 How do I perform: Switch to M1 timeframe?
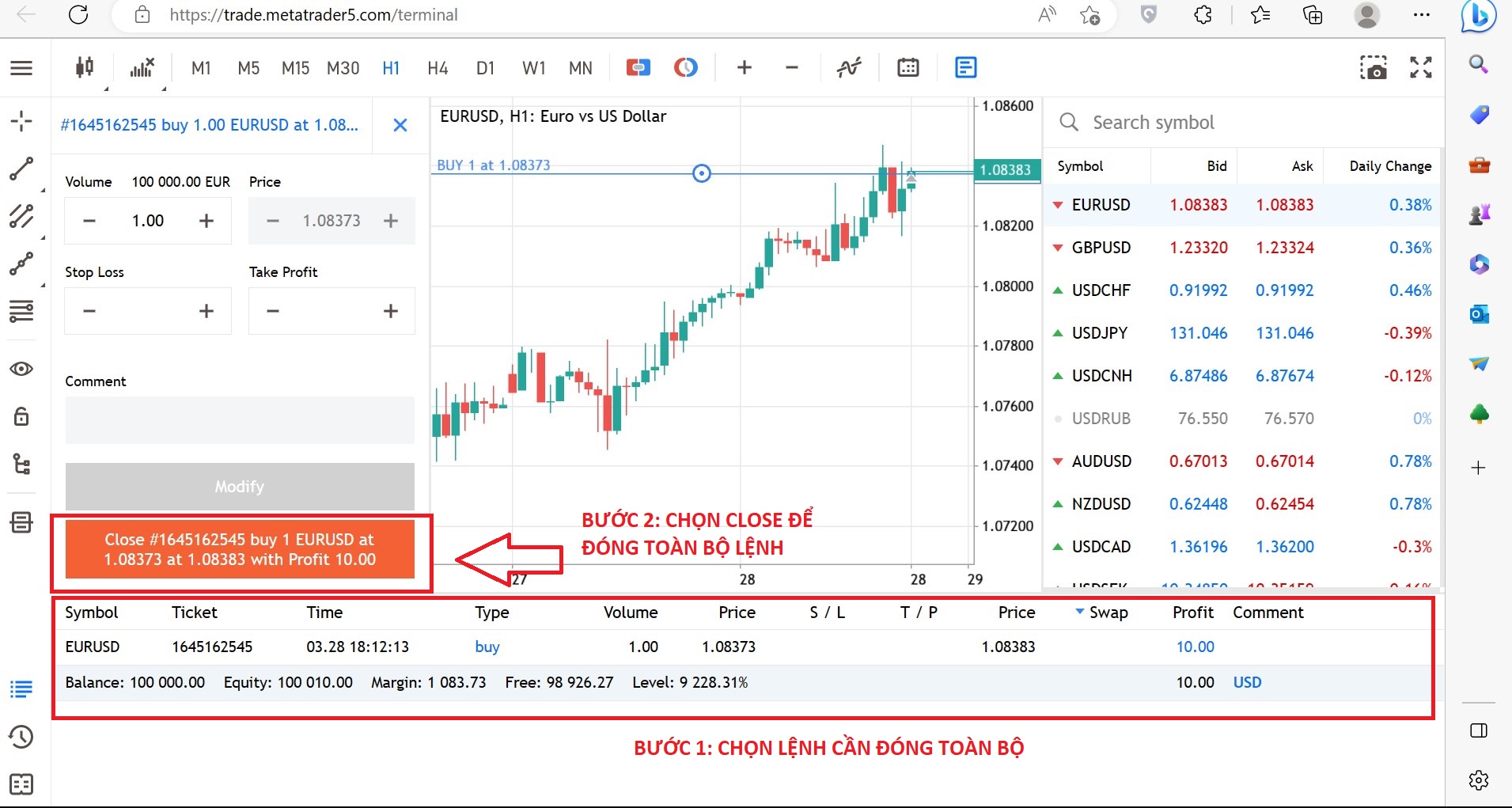tap(201, 68)
